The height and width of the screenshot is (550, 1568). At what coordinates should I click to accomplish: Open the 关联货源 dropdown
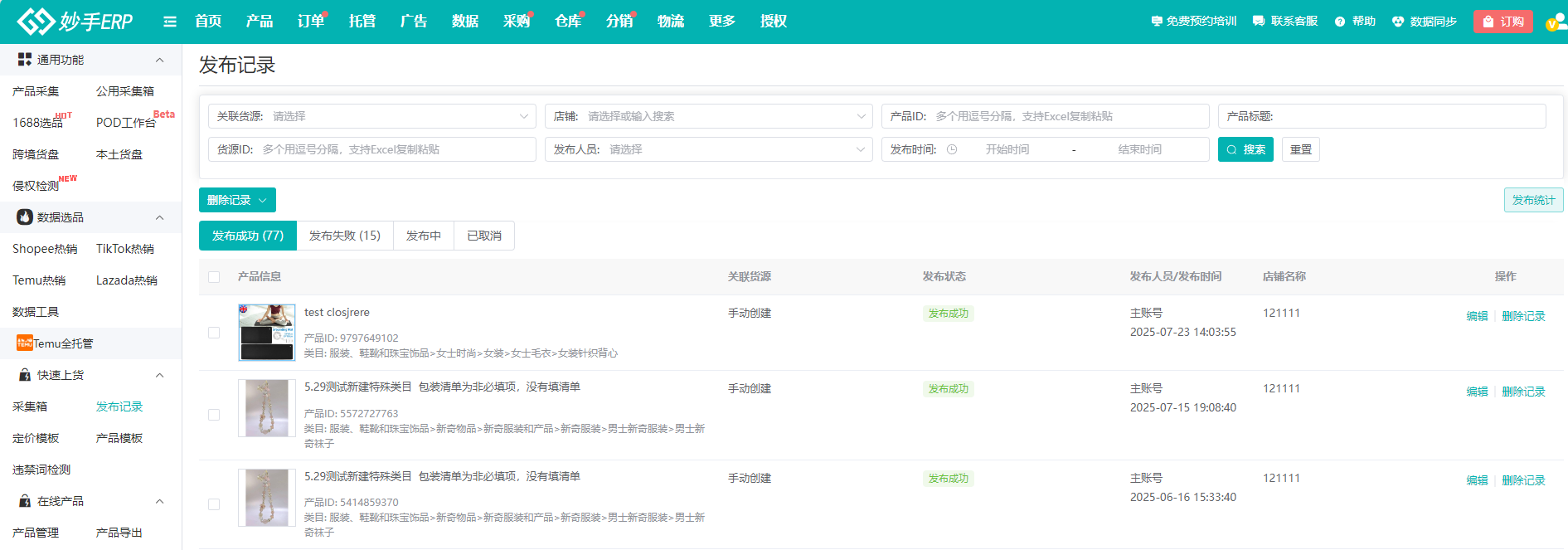371,116
